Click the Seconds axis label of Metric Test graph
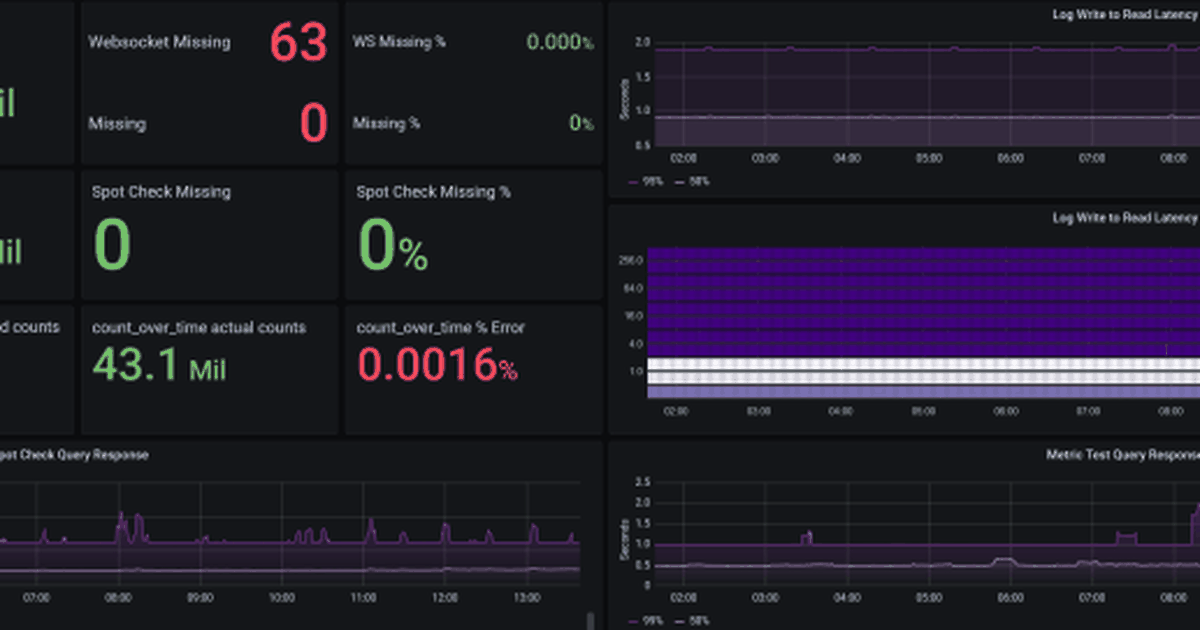This screenshot has width=1200, height=630. pyautogui.click(x=625, y=538)
